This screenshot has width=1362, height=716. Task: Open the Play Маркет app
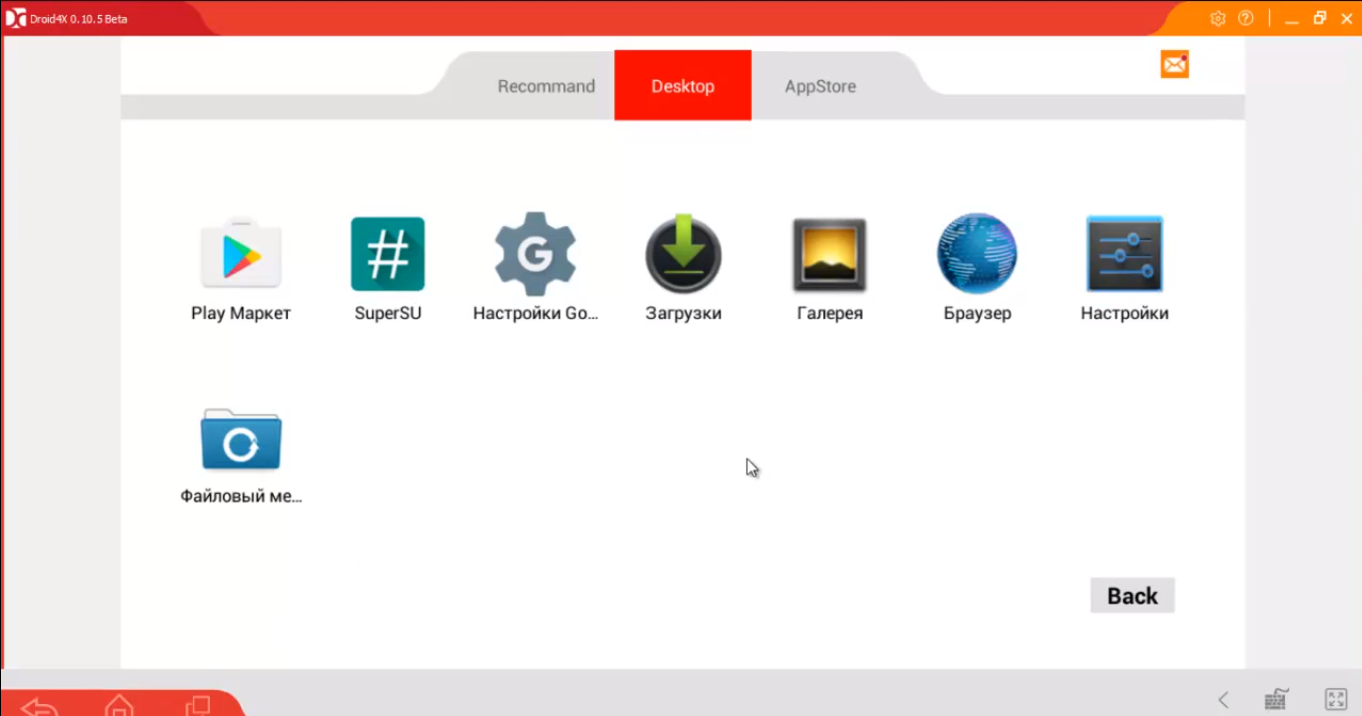pos(240,256)
